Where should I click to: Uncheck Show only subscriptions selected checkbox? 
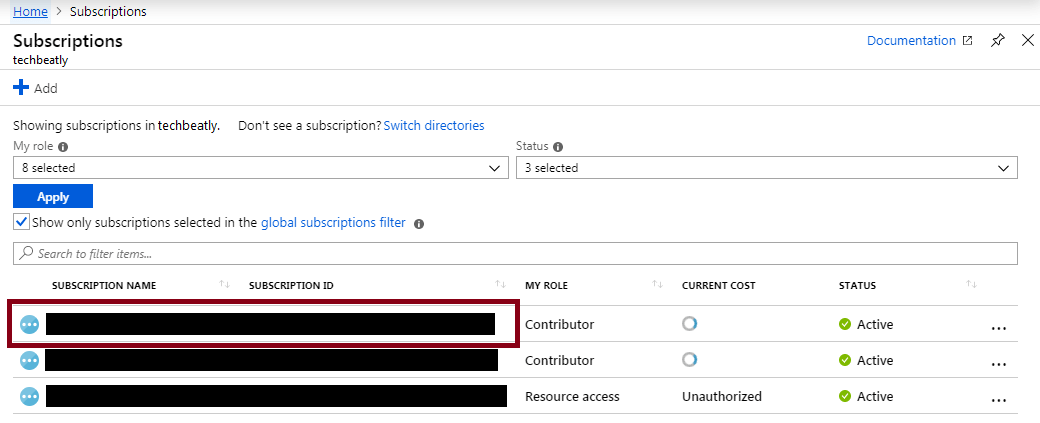pos(21,223)
